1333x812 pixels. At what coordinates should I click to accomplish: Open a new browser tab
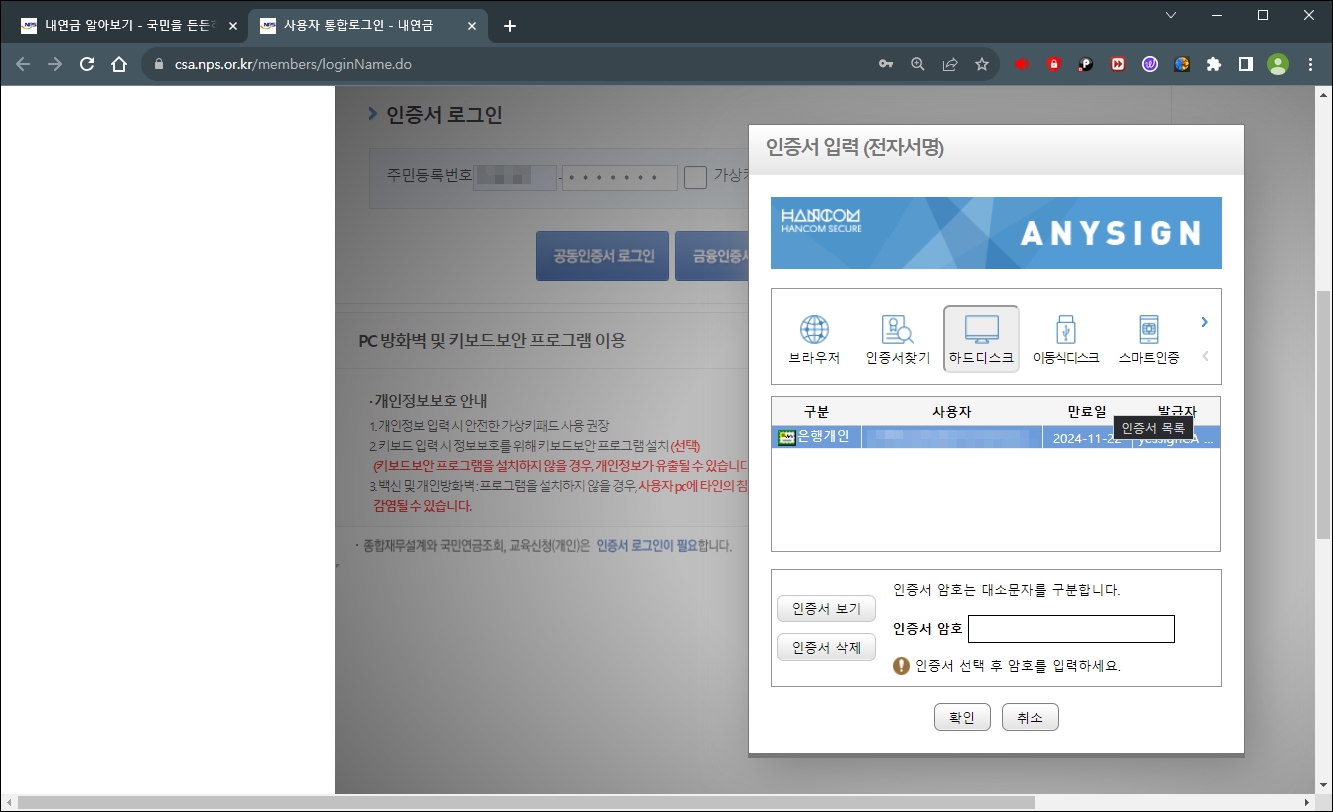tap(510, 26)
